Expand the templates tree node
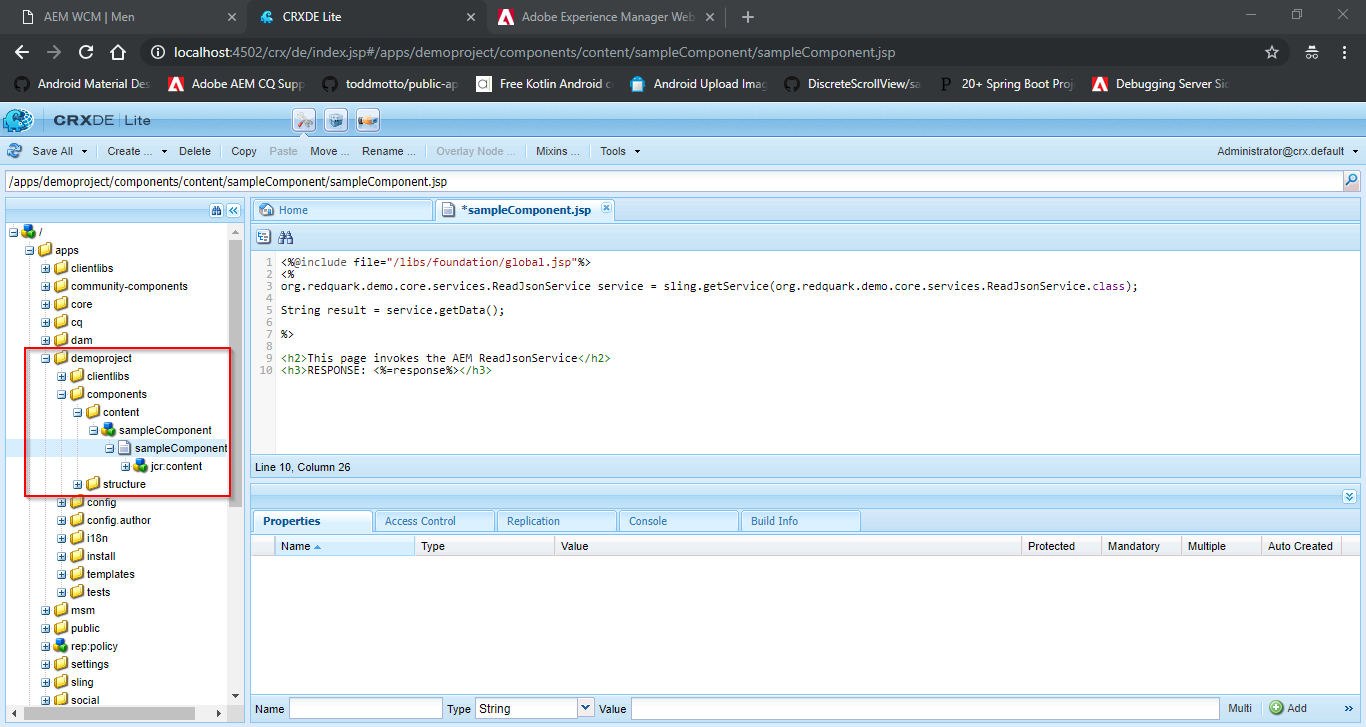This screenshot has width=1366, height=727. point(62,574)
